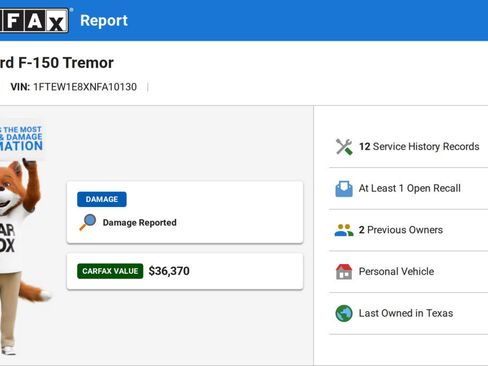
Task: Click the previous owners people icon
Action: (344, 230)
